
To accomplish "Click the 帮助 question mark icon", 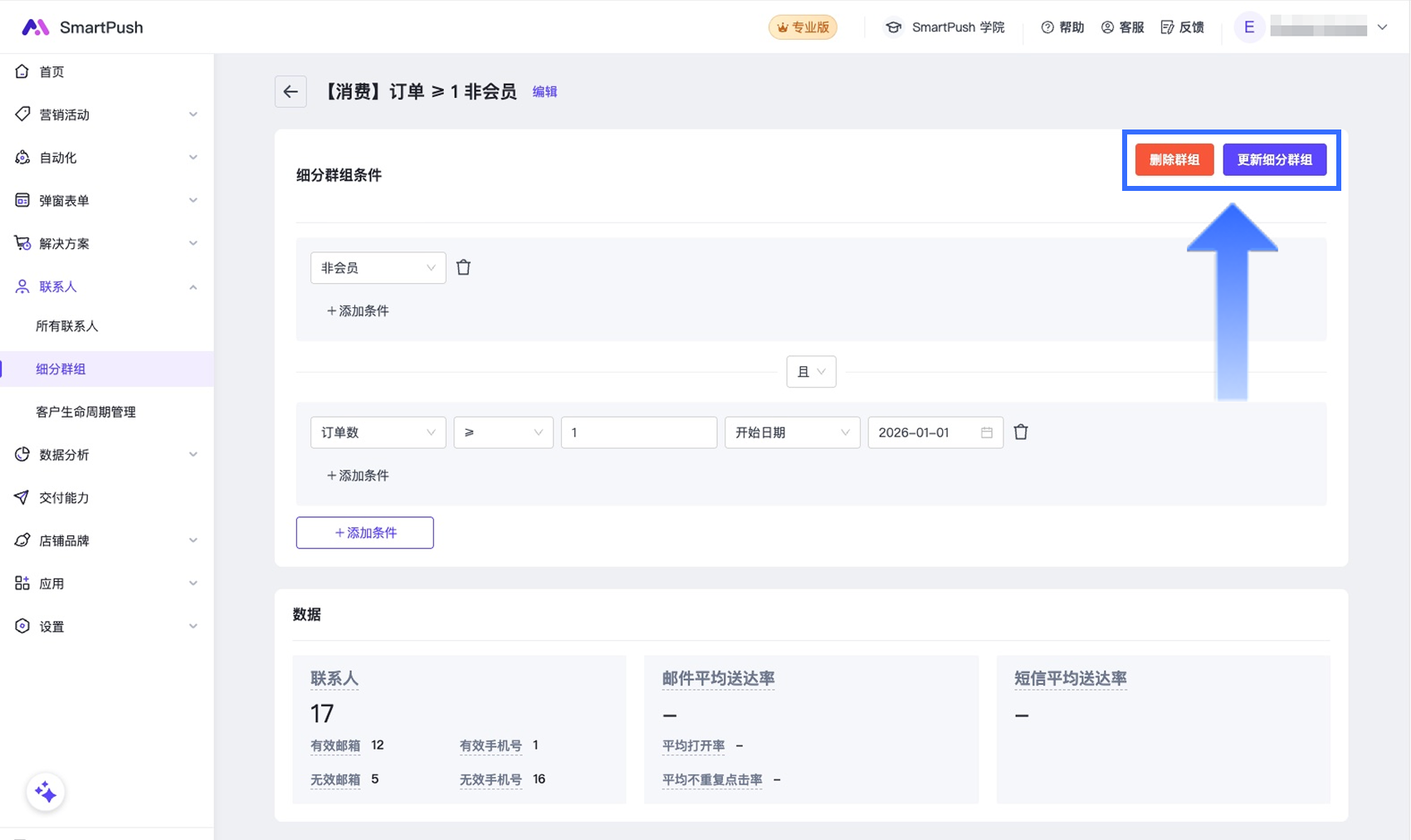I will point(1047,27).
